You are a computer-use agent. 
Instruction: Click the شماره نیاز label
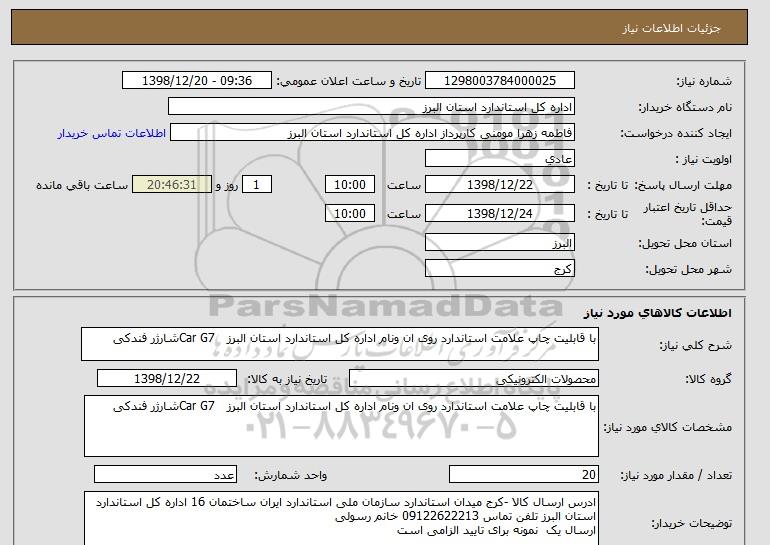point(705,82)
